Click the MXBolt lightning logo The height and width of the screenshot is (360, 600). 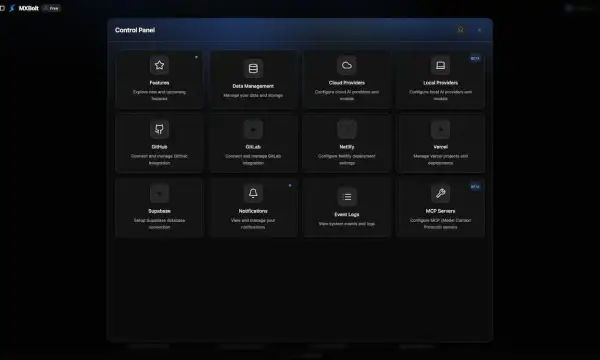click(x=12, y=8)
